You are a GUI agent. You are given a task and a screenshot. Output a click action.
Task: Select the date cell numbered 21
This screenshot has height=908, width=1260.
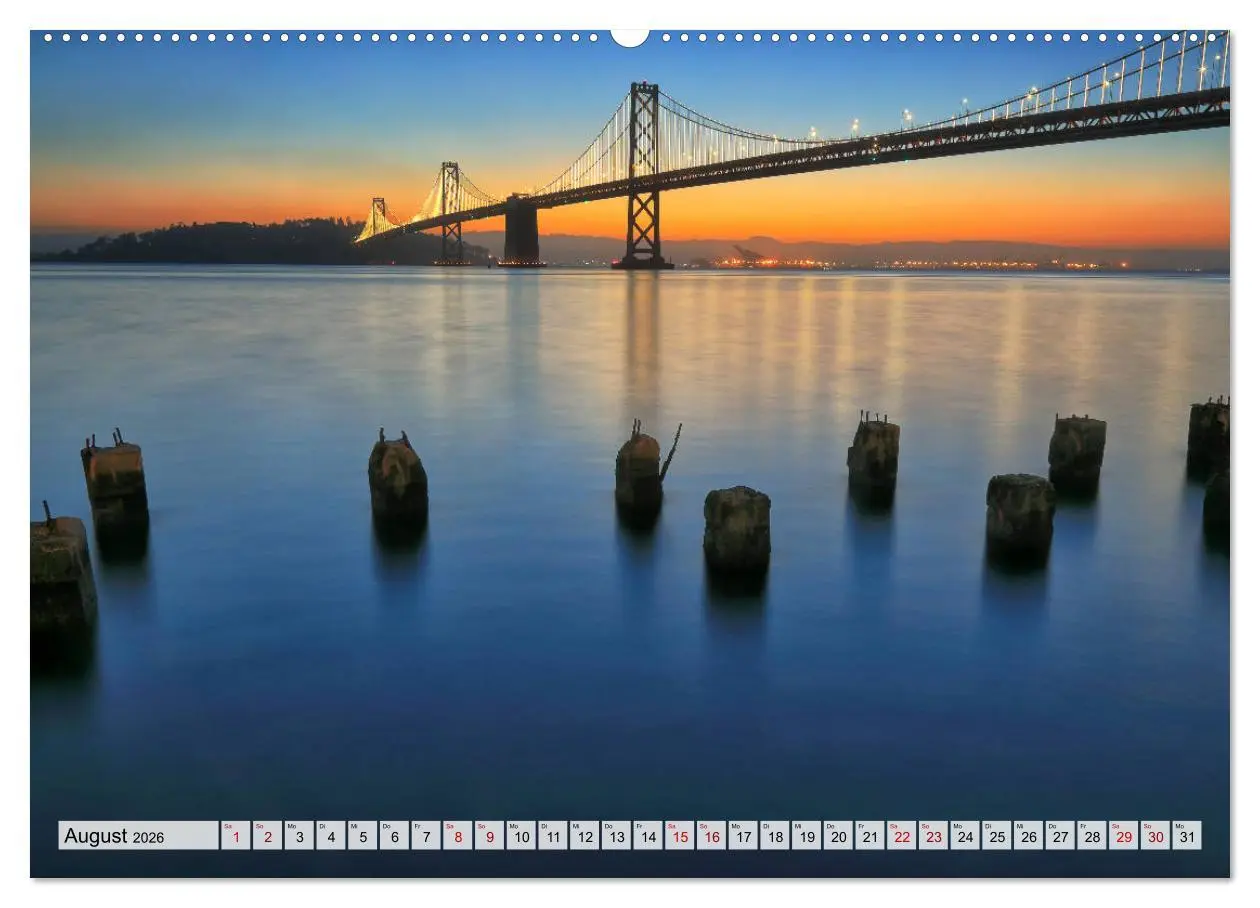coord(869,836)
